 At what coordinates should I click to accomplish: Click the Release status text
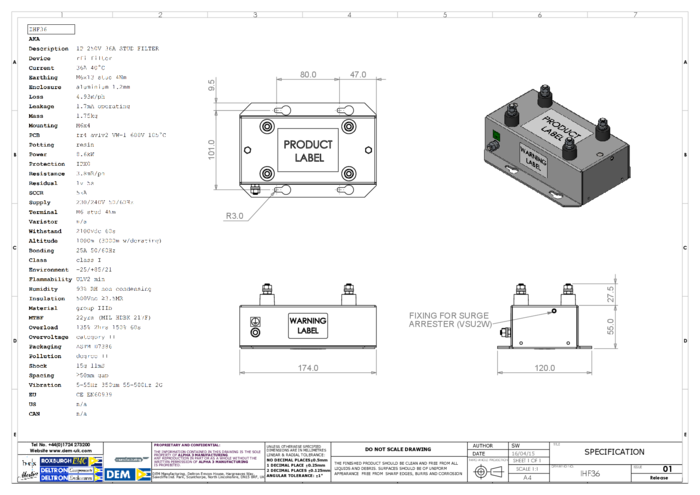click(x=659, y=478)
